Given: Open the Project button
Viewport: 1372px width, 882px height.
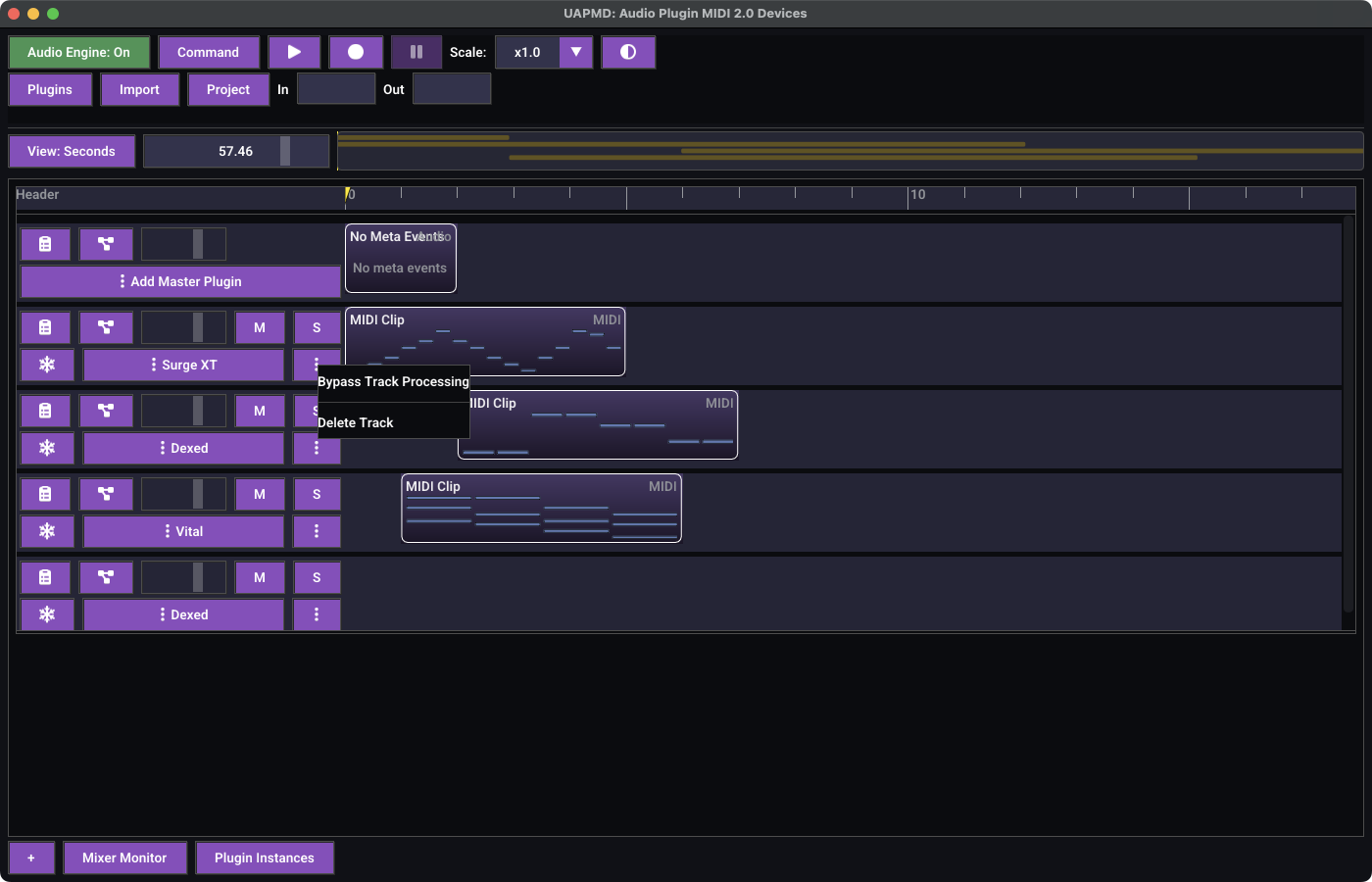Looking at the screenshot, I should 228,89.
